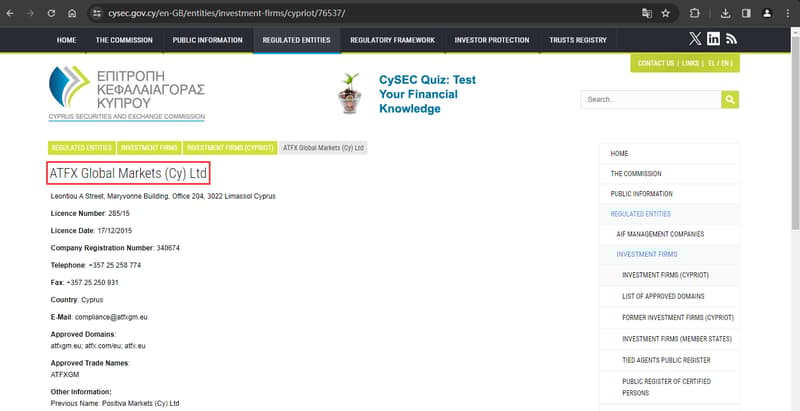Focus the site Search field
This screenshot has width=800, height=411.
tap(651, 99)
